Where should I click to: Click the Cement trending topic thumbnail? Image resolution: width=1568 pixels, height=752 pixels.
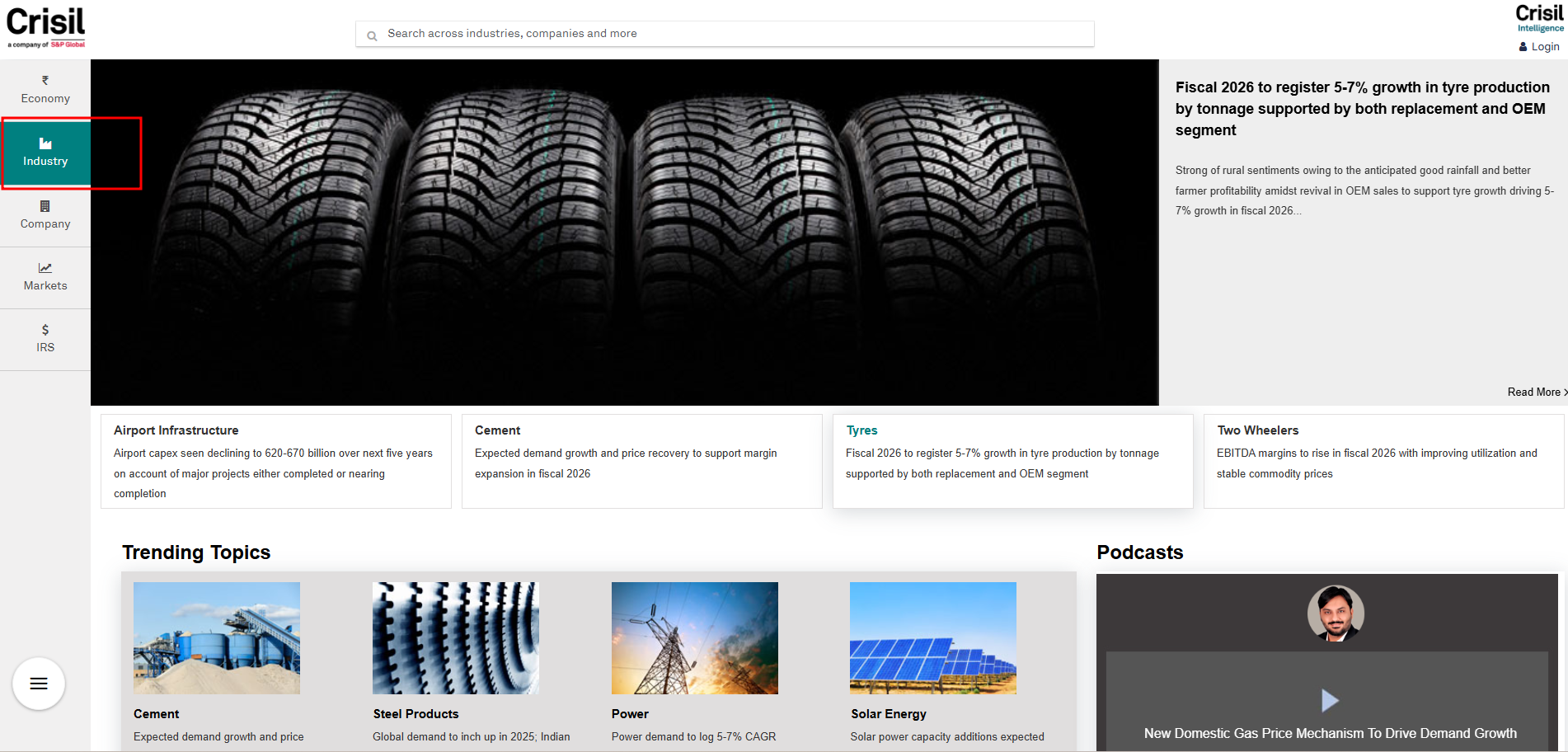pyautogui.click(x=217, y=638)
